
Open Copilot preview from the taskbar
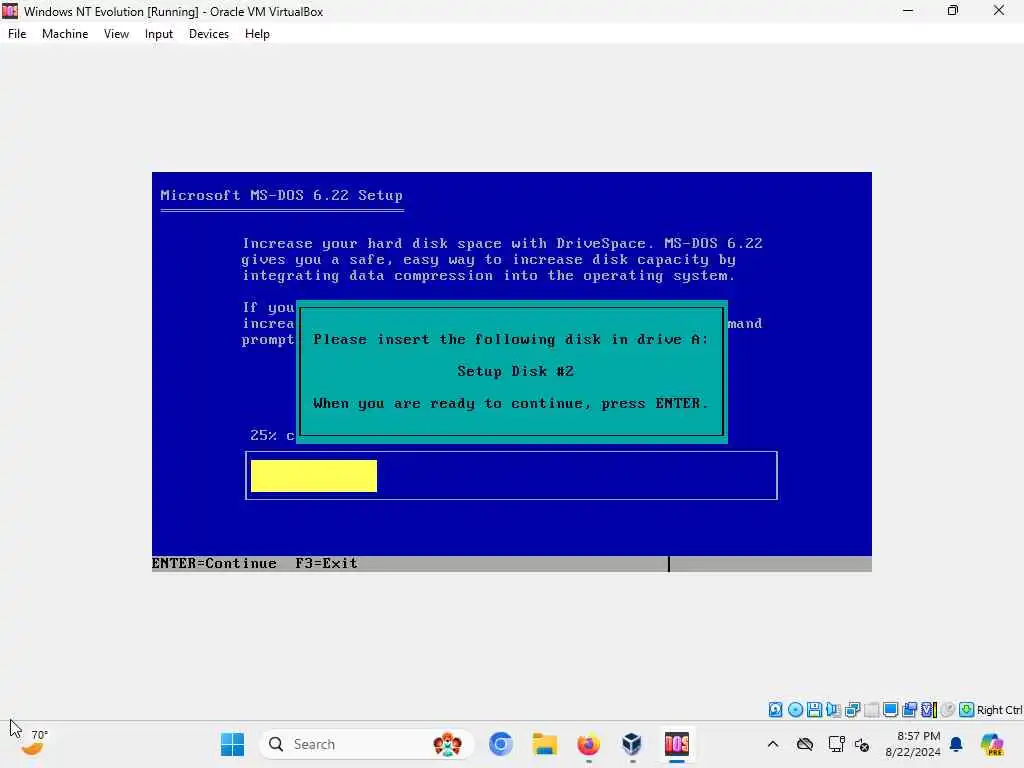[992, 744]
